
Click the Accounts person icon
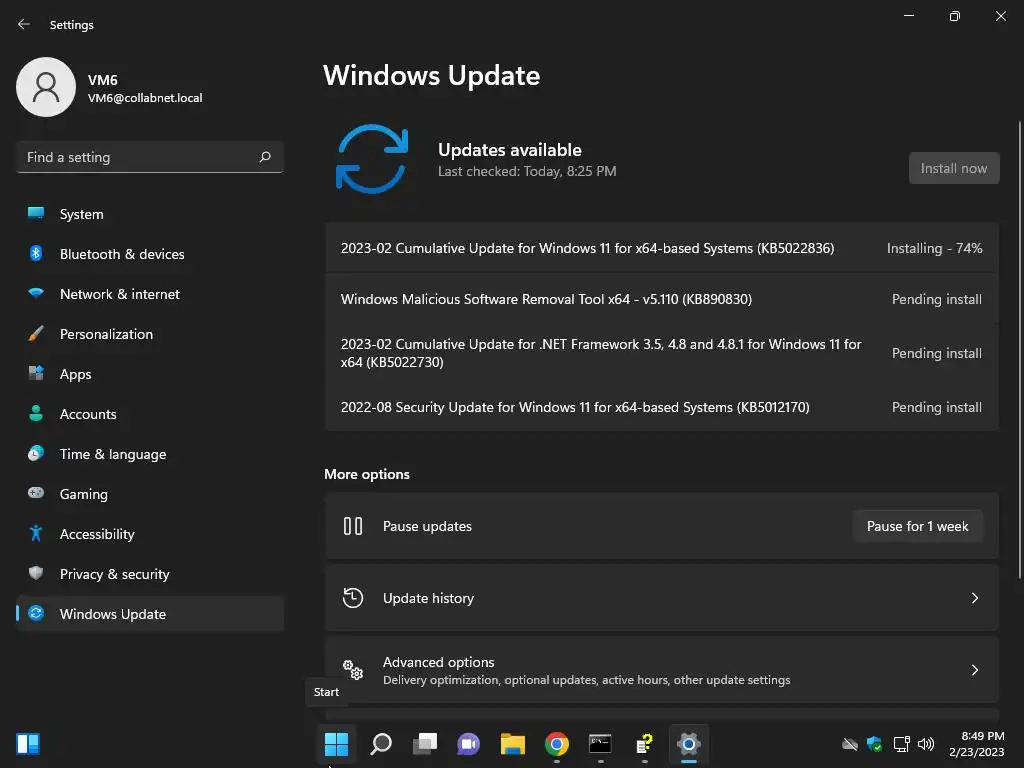point(36,413)
